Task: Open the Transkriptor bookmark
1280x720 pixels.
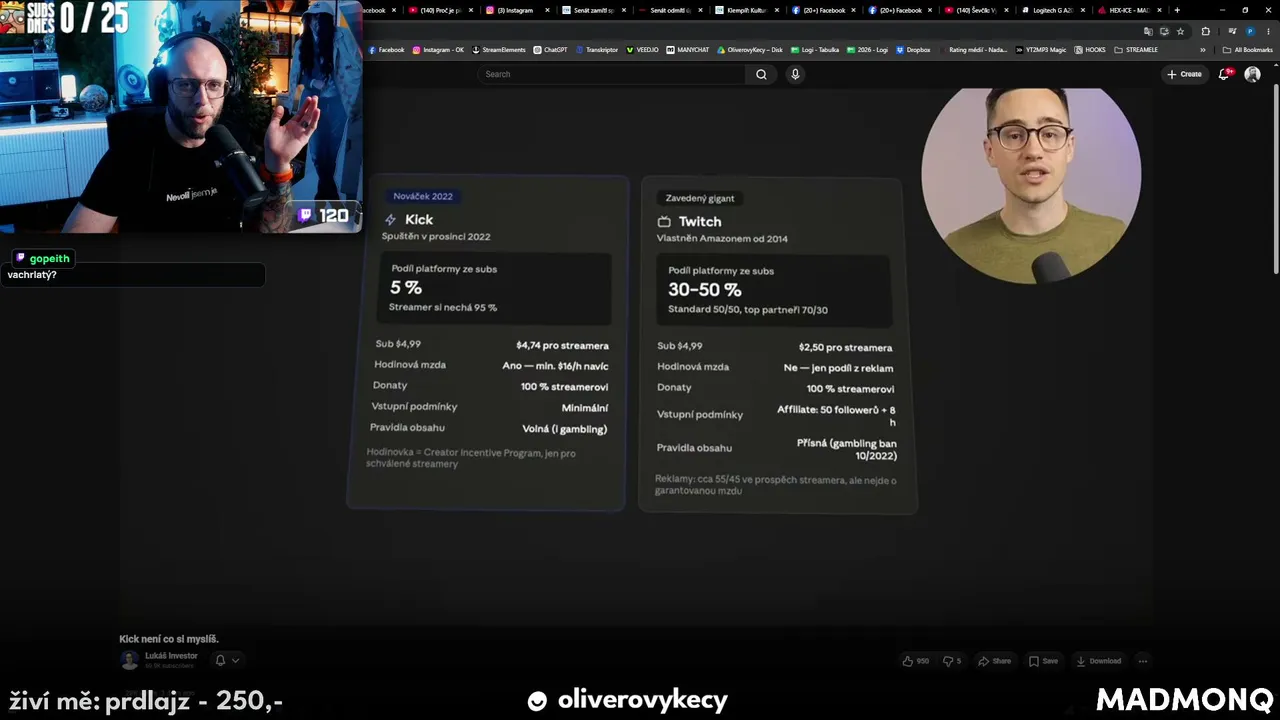Action: [x=597, y=49]
